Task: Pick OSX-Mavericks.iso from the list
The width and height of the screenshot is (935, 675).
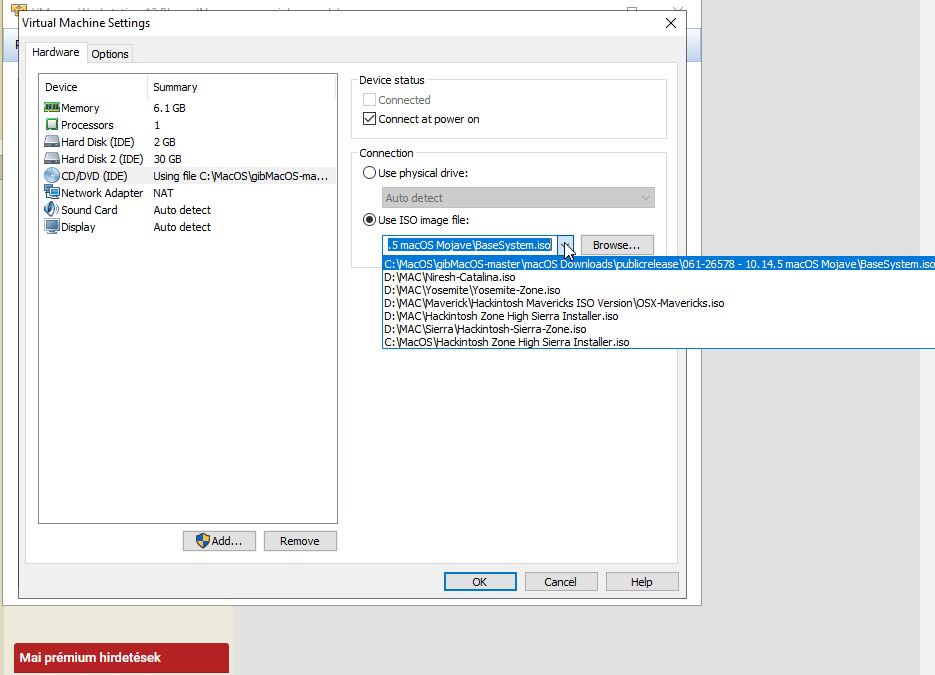Action: (x=659, y=304)
